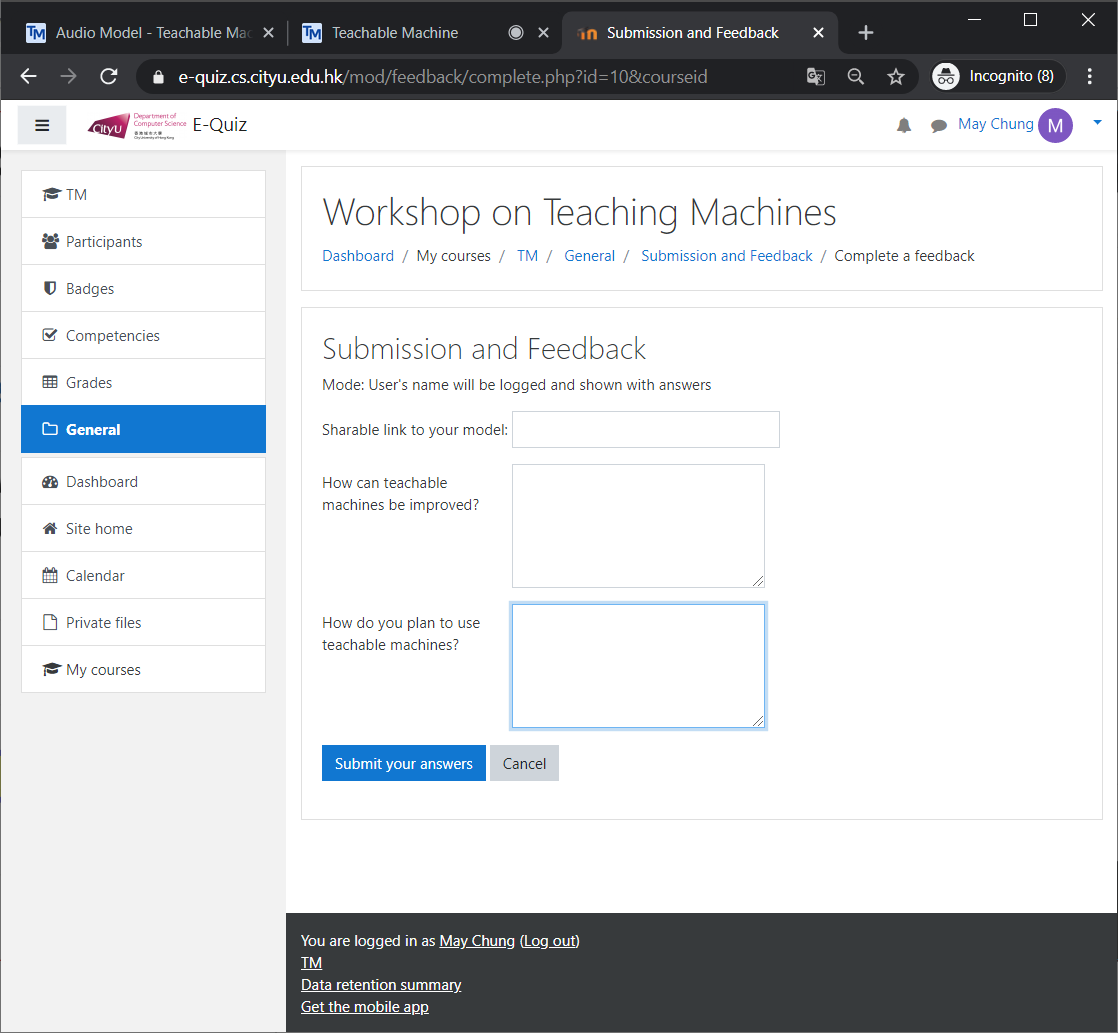Screen dimensions: 1118x1033
Task: Expand the user menu dropdown arrow
Action: (x=1097, y=123)
